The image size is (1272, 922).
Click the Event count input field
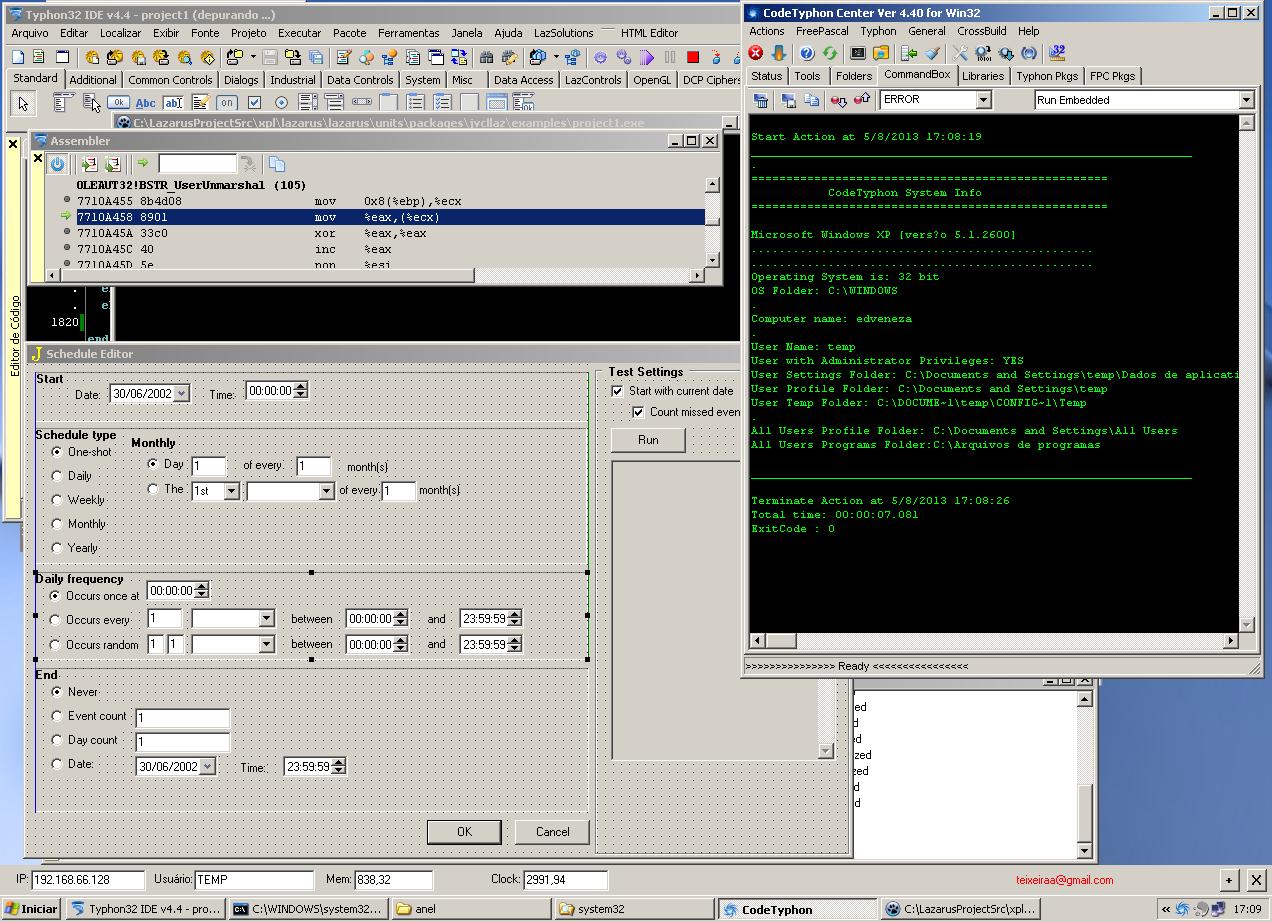[182, 718]
